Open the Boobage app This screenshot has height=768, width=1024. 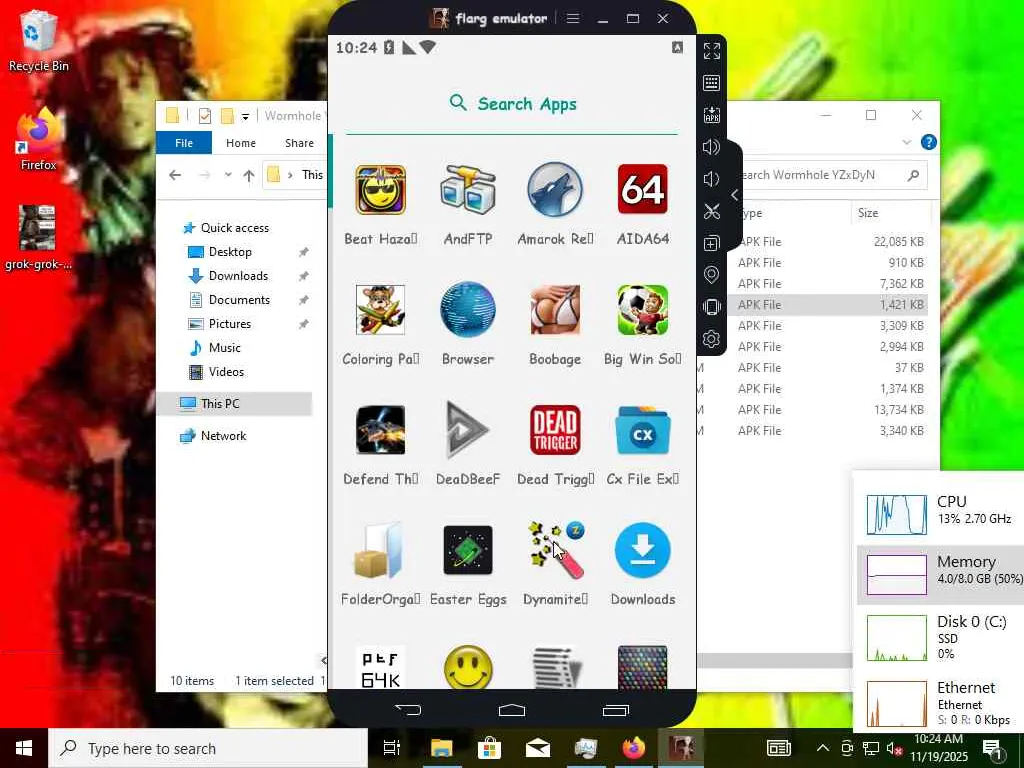tap(555, 310)
